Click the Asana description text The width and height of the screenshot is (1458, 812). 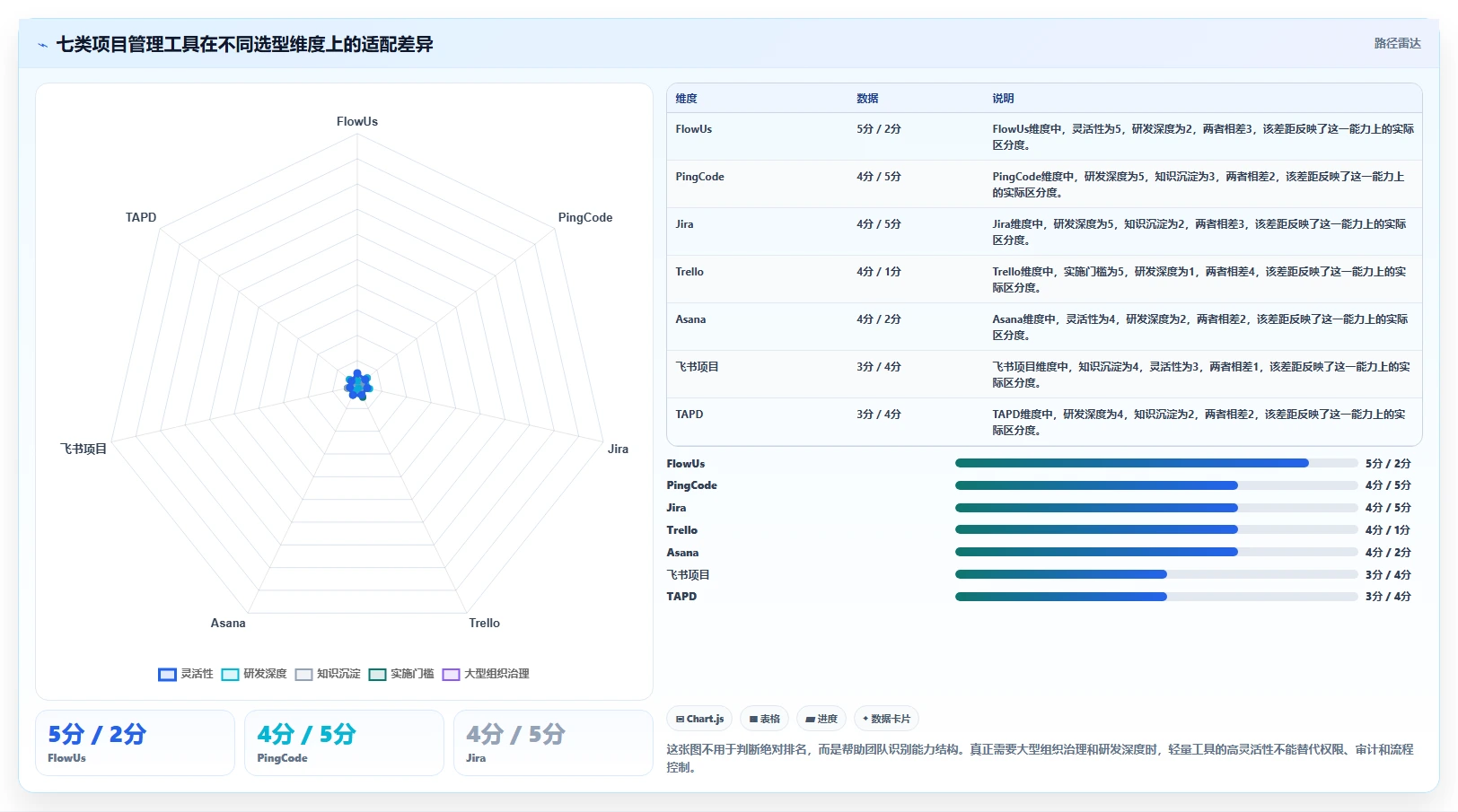1200,327
